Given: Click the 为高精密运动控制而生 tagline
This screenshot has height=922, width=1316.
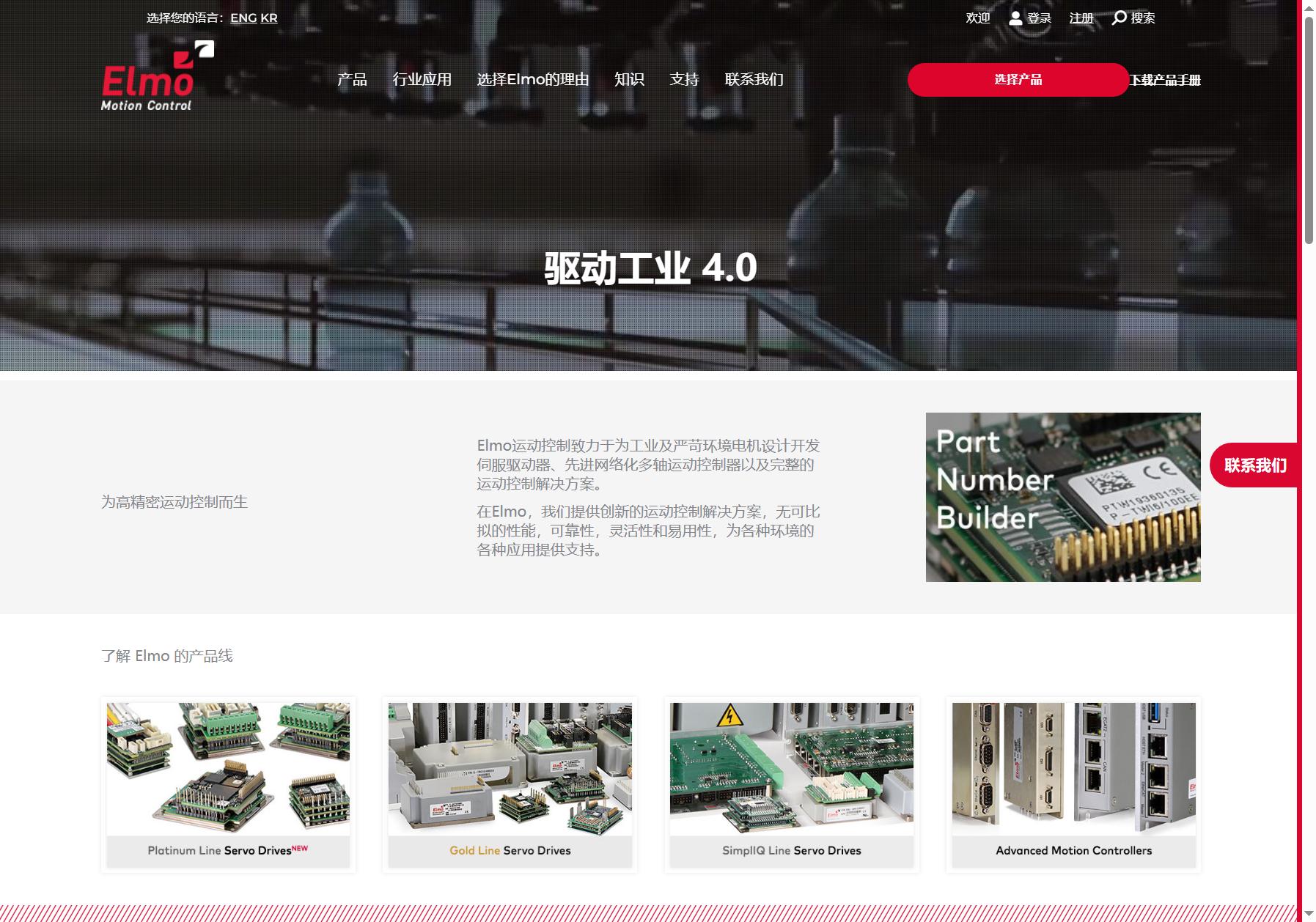Looking at the screenshot, I should (174, 502).
